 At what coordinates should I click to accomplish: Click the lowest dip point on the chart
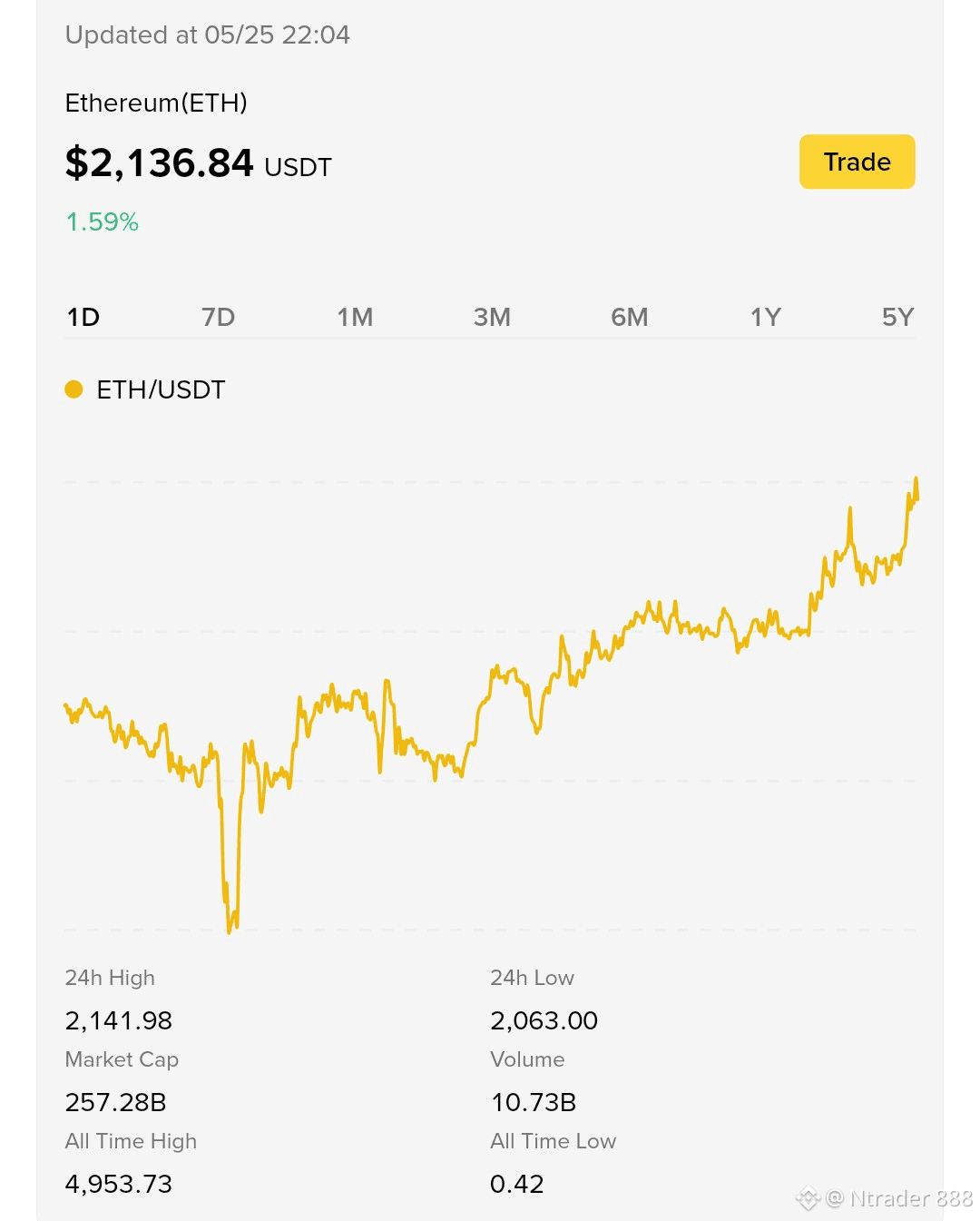(229, 930)
